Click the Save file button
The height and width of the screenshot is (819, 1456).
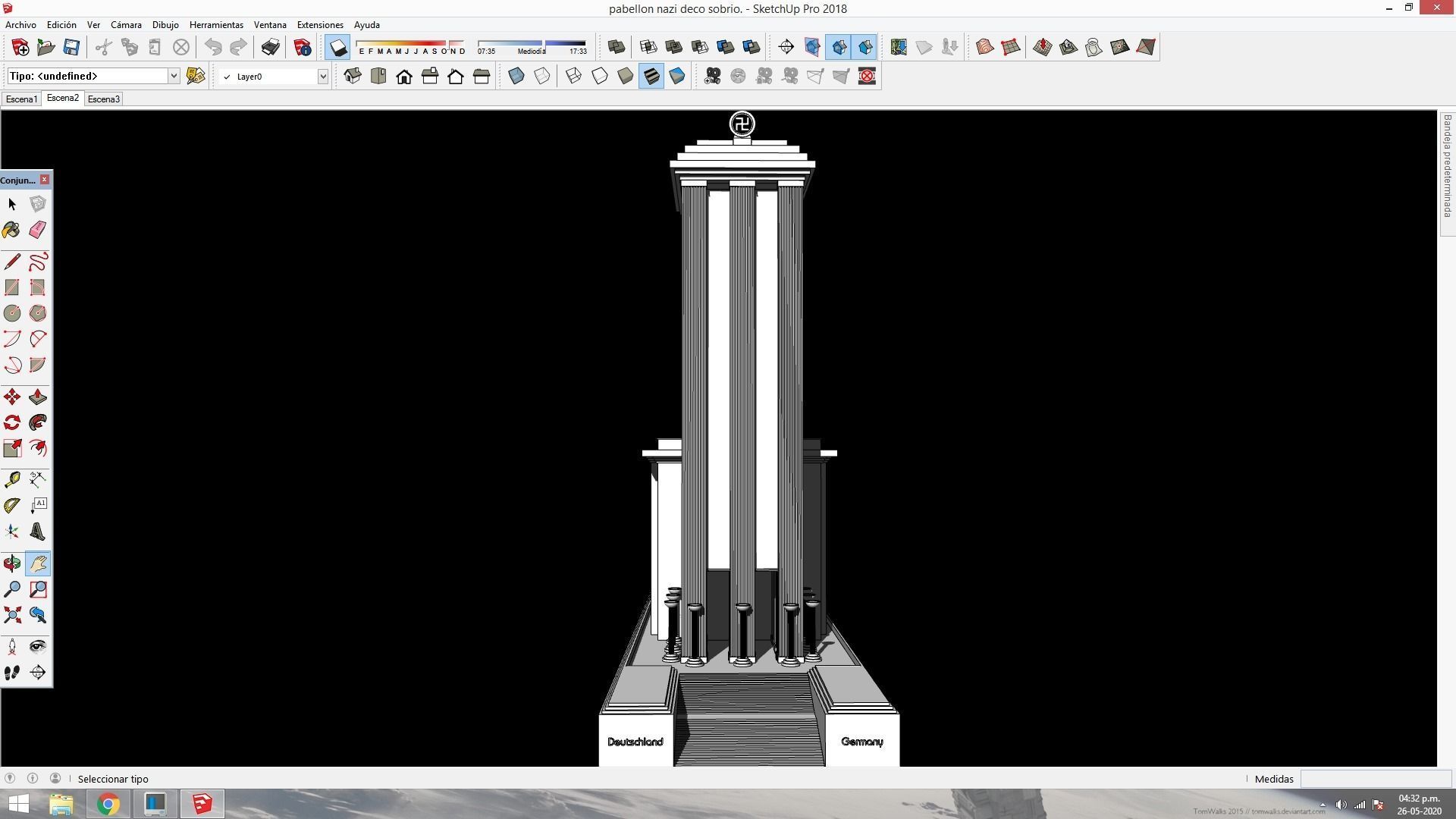coord(71,48)
